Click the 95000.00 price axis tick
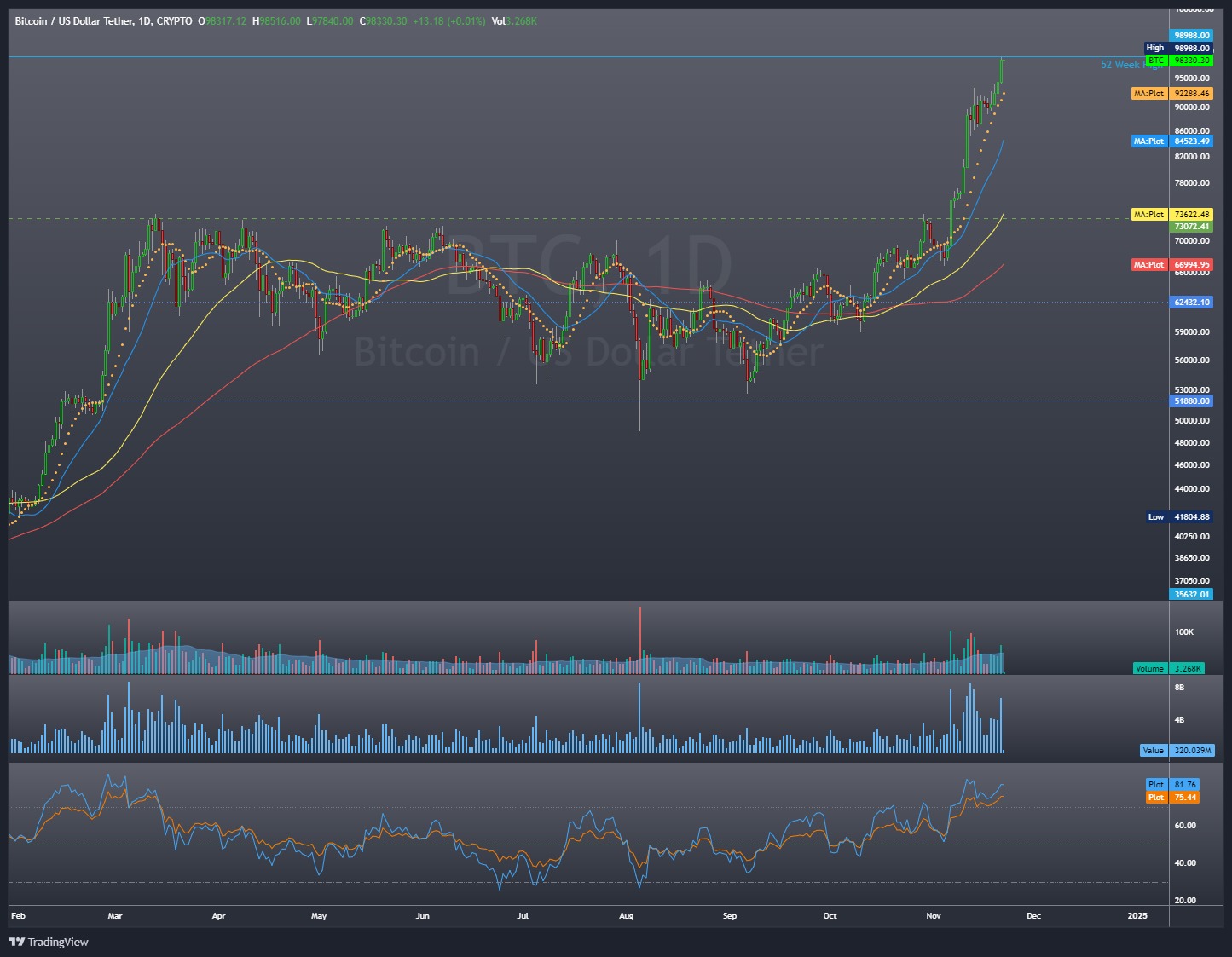 1192,77
